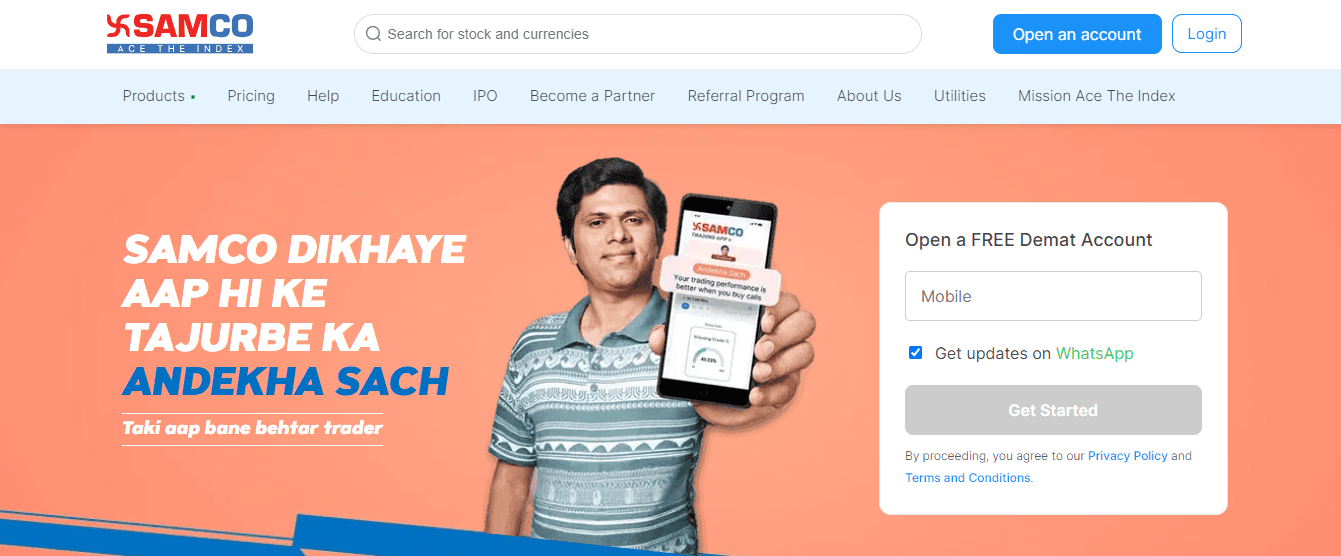Click the SAMCO logo in the header
The height and width of the screenshot is (556, 1341).
click(180, 34)
